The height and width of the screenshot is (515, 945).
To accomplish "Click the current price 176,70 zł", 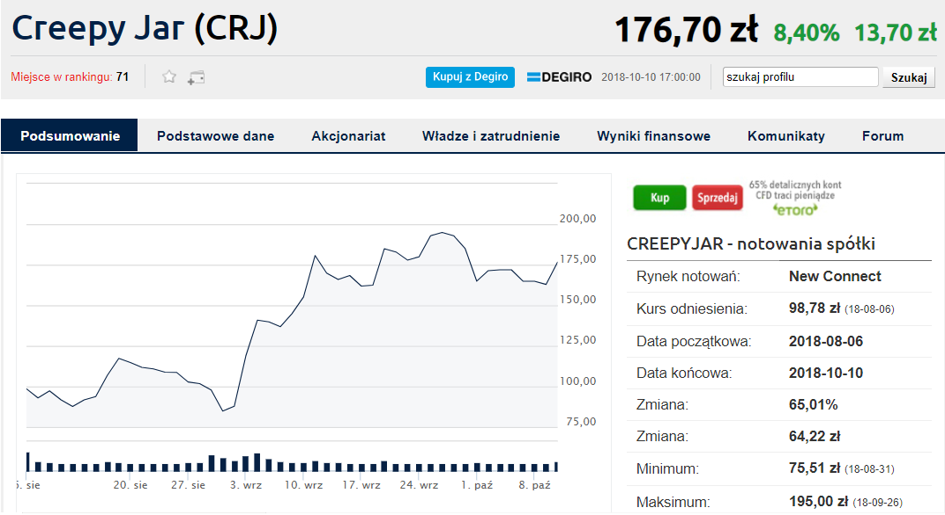I will [686, 30].
